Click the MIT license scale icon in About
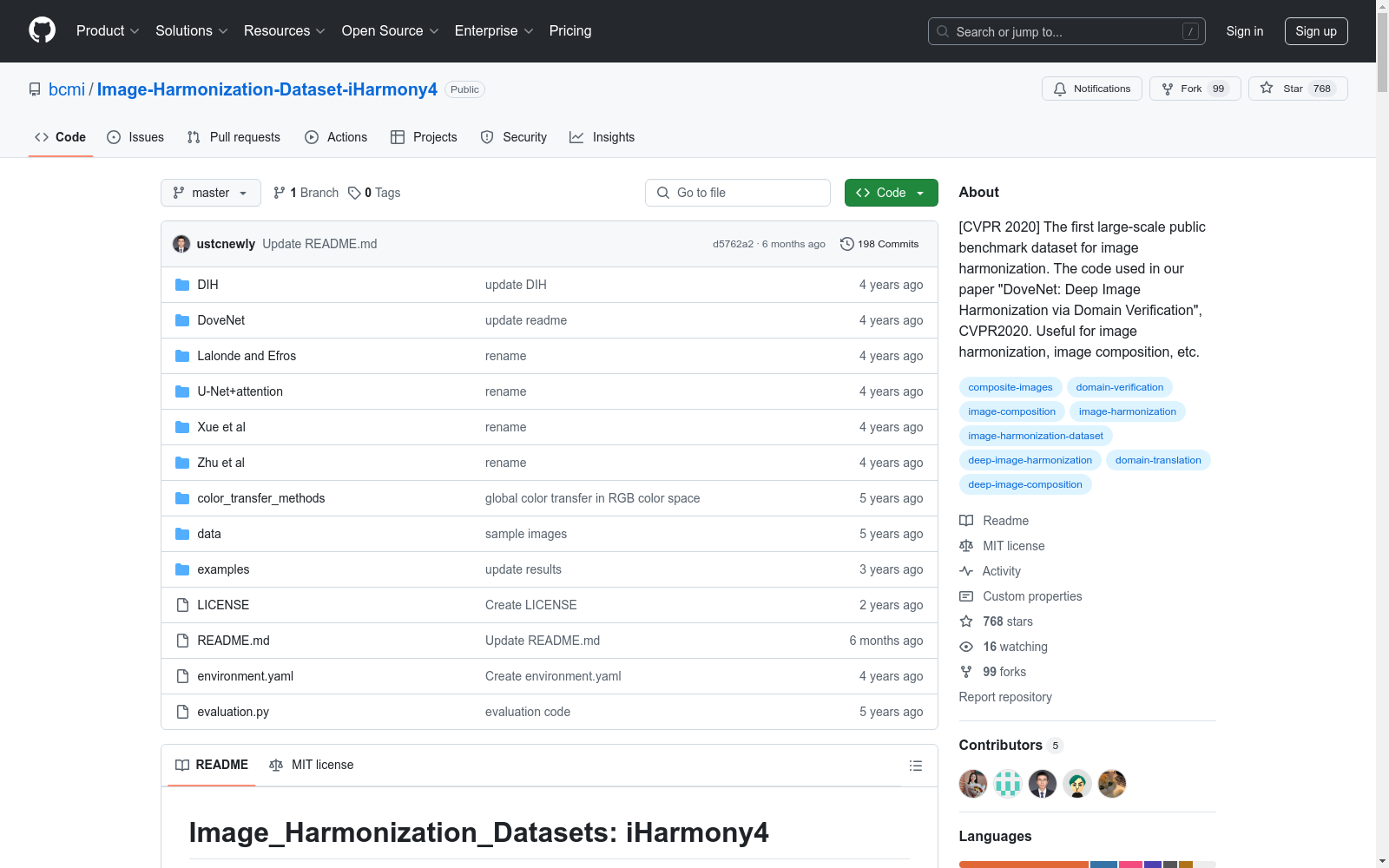Screen dimensions: 1389x868 click(x=966, y=546)
